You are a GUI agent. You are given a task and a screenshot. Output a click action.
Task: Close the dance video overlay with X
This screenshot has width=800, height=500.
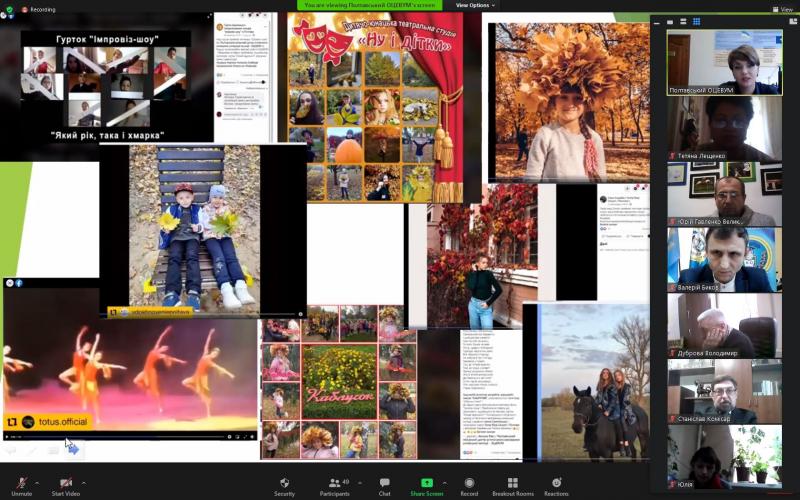click(10, 283)
